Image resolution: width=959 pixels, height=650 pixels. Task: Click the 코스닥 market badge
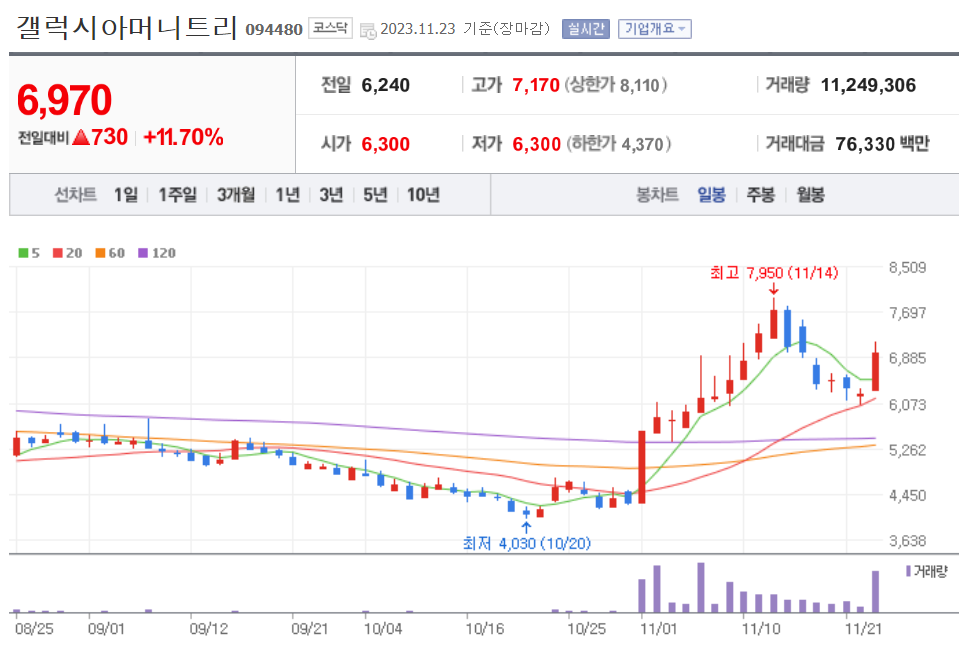pos(330,28)
